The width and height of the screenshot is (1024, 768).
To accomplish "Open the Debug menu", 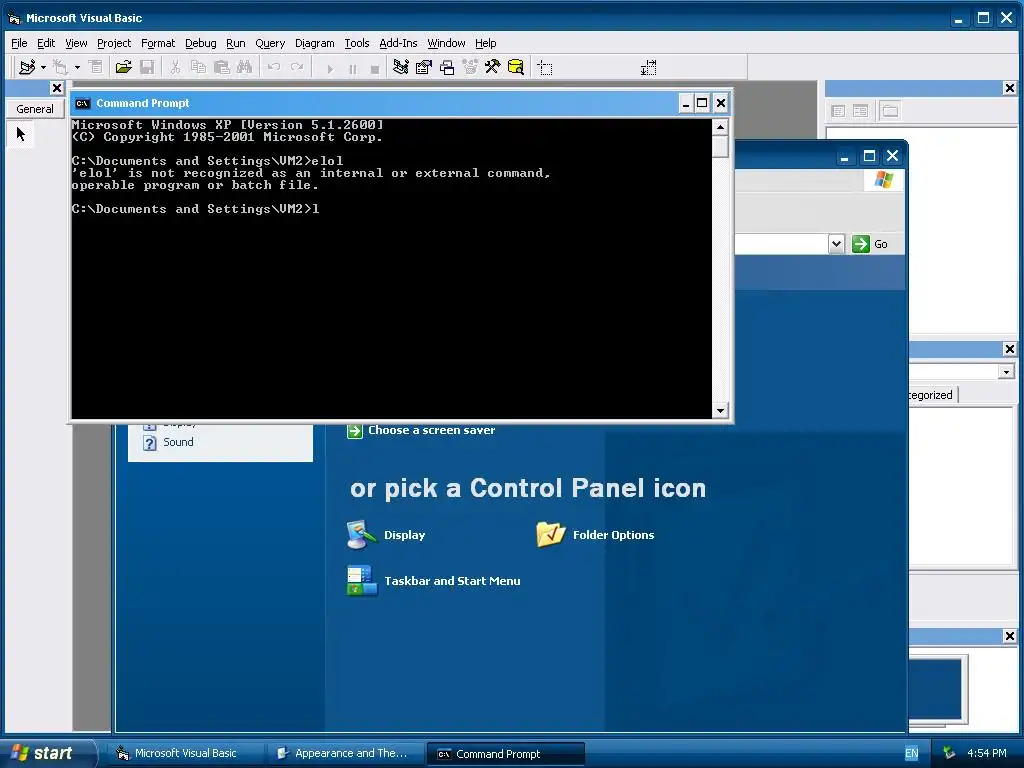I will [200, 43].
